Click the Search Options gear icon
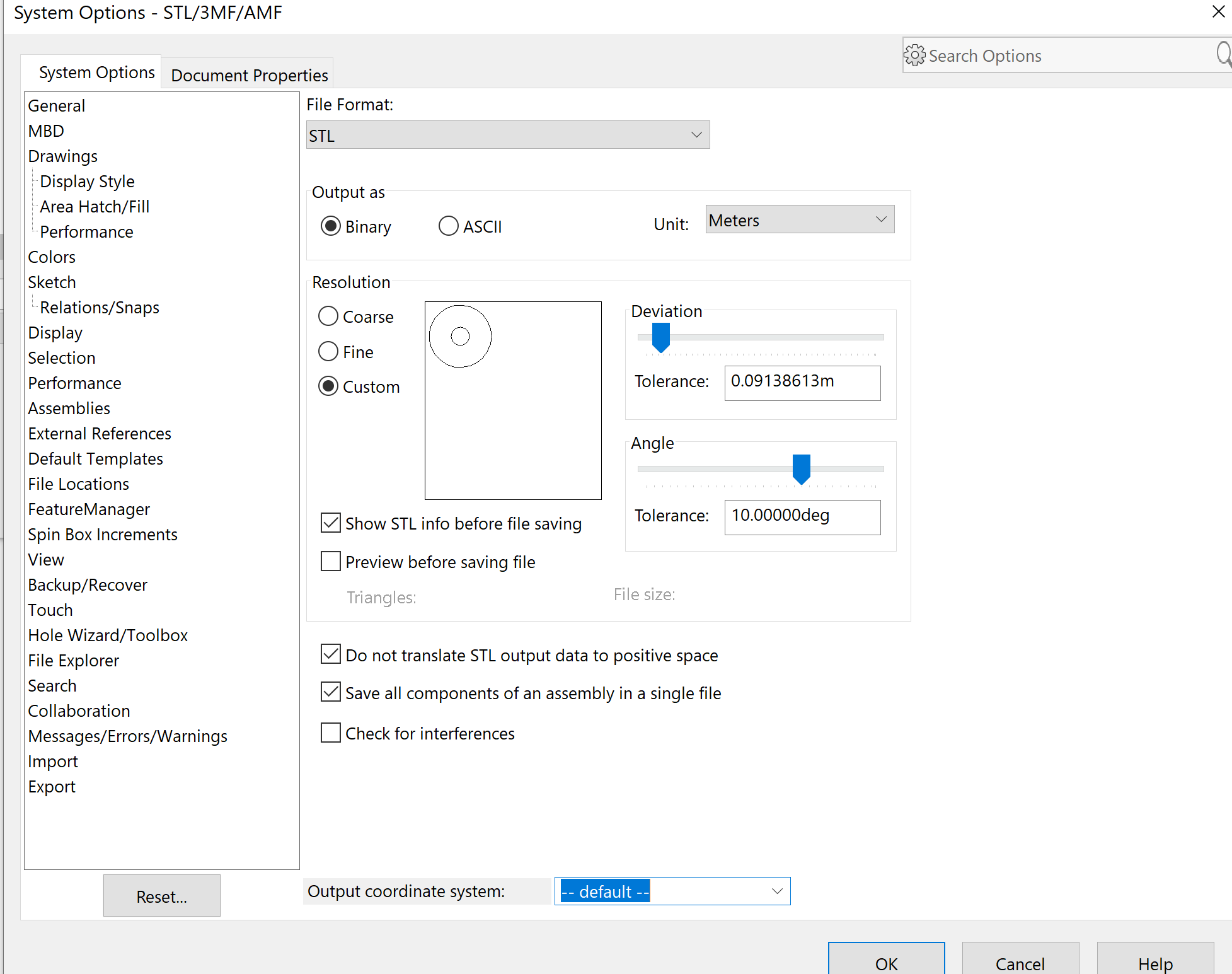The width and height of the screenshot is (1232, 974). point(914,55)
